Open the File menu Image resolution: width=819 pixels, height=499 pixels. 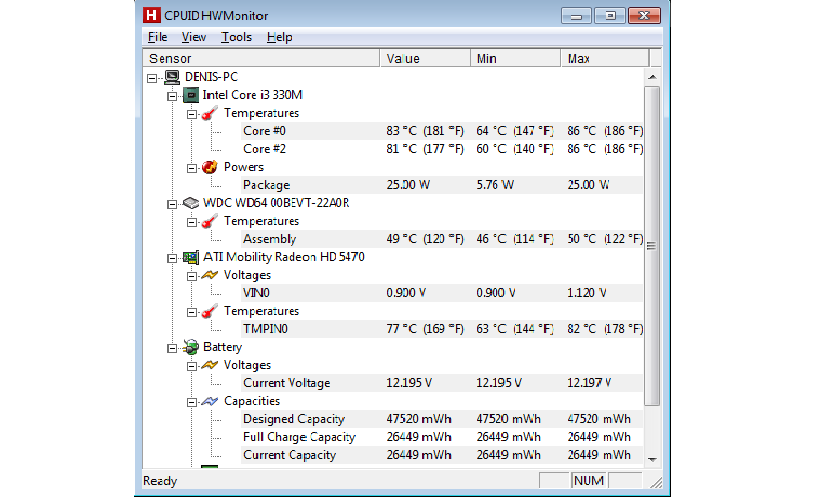[157, 37]
